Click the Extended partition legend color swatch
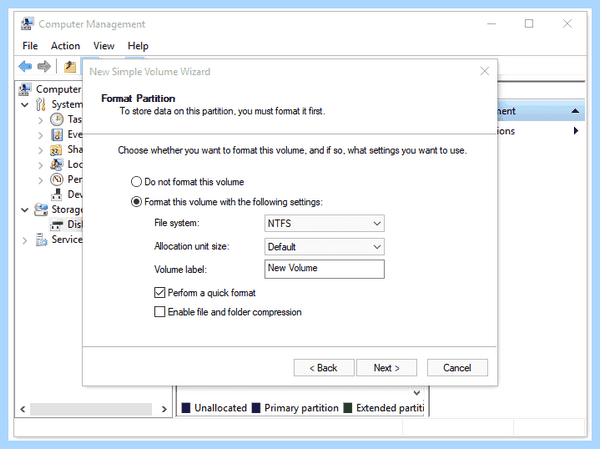Viewport: 600px width, 449px height. [x=347, y=408]
